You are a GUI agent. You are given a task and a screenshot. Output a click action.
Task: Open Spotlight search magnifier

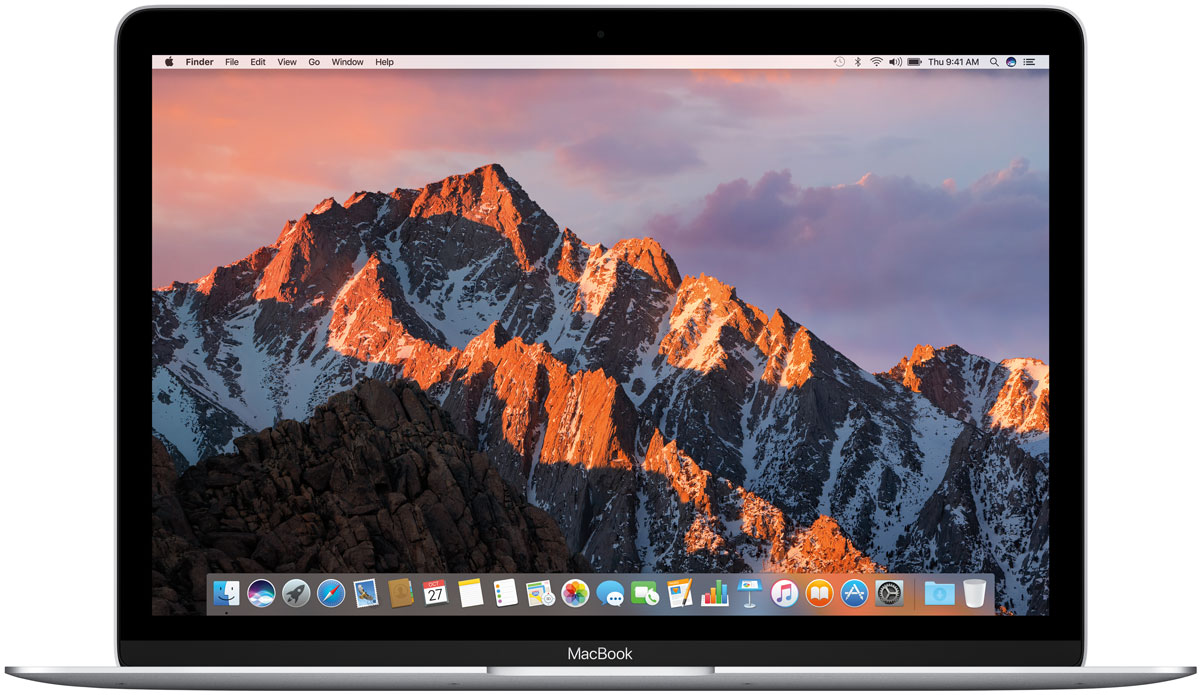(993, 62)
